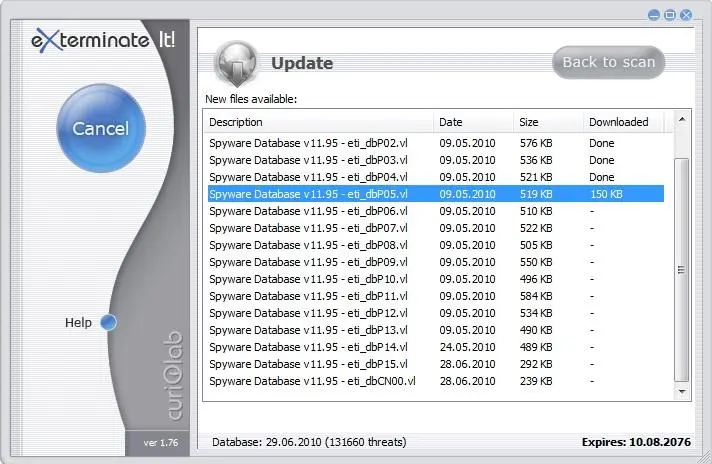Select the eti_dbP08.vl database row

[x=436, y=245]
